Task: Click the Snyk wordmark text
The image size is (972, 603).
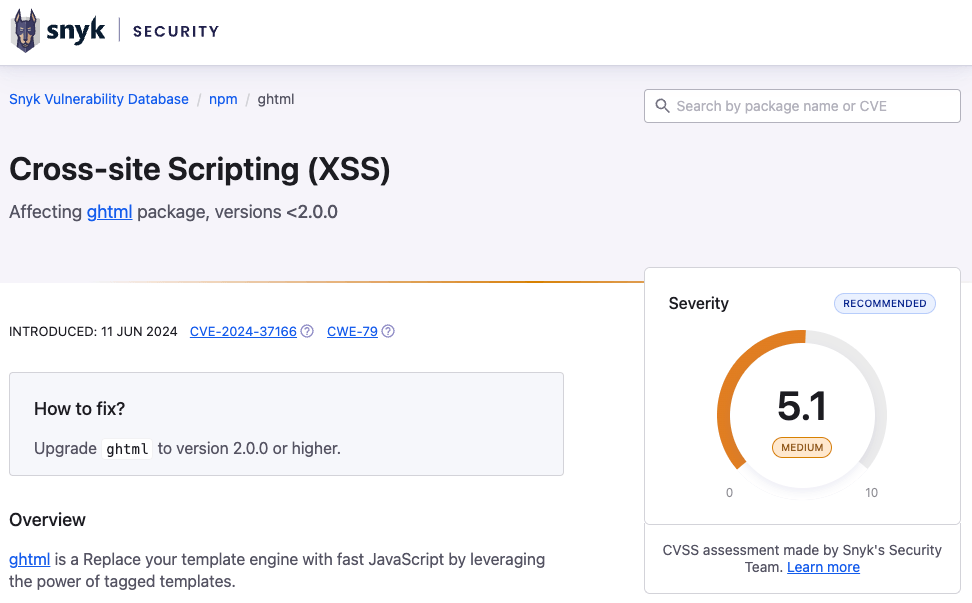Action: pos(76,31)
